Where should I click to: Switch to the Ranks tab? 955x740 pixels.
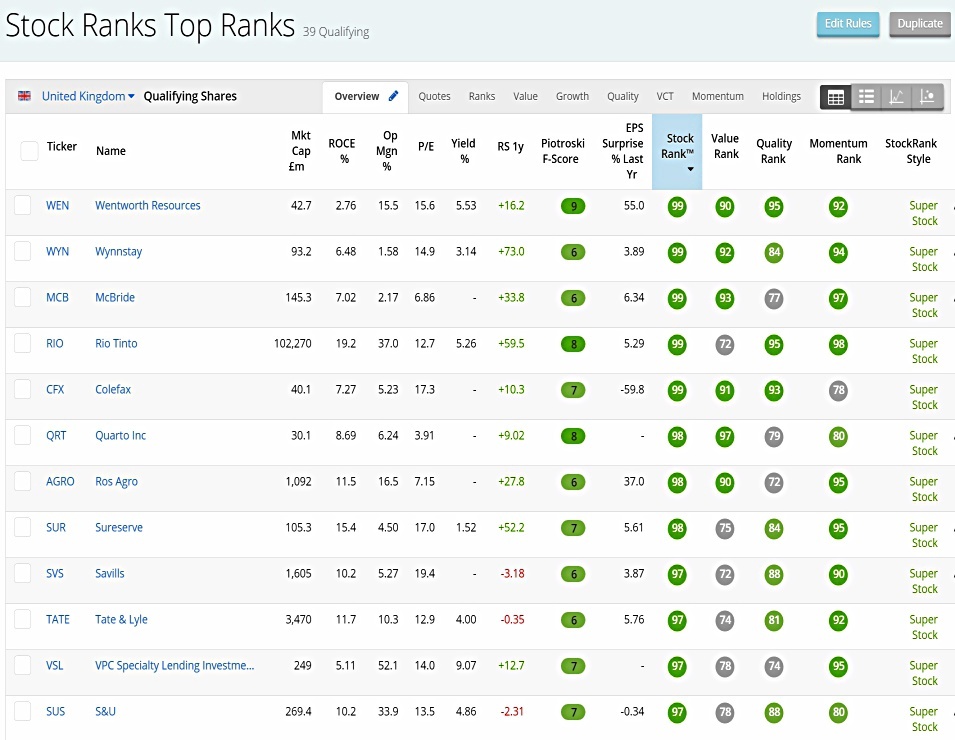[482, 96]
